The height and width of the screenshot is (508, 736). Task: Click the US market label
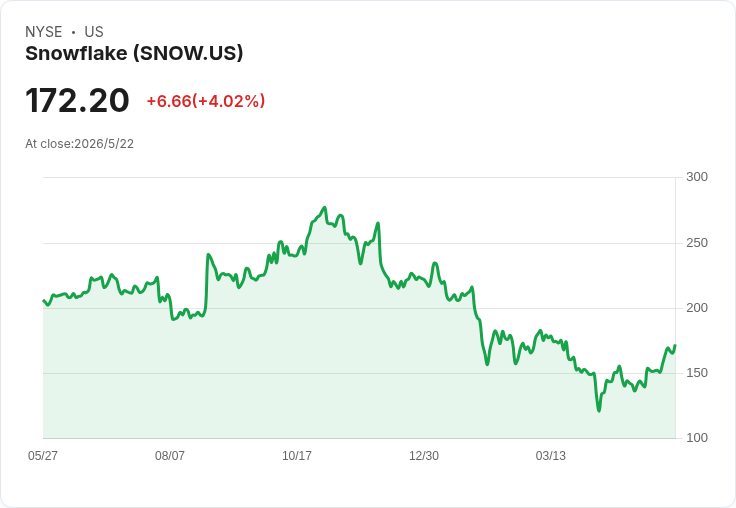point(94,32)
